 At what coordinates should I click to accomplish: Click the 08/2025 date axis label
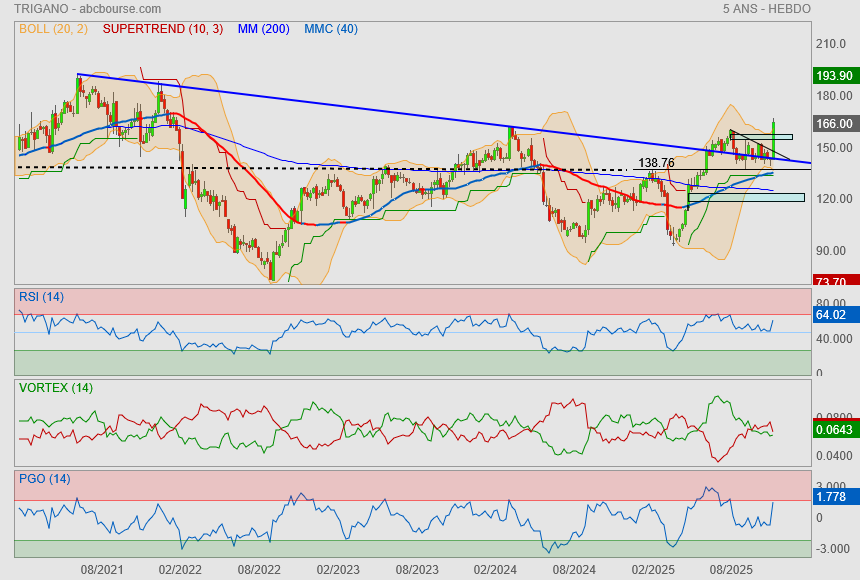(731, 569)
